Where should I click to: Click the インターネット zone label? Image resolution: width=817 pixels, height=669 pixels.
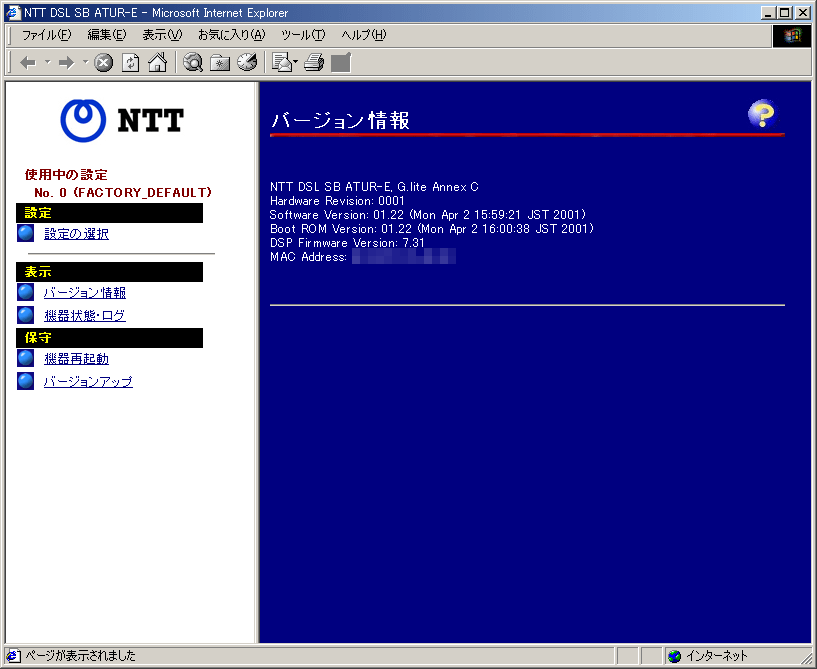coord(716,656)
